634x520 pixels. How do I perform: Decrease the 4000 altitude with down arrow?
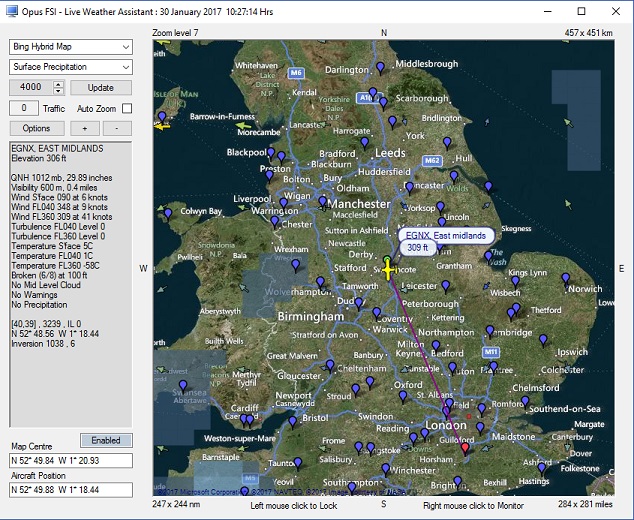point(58,91)
